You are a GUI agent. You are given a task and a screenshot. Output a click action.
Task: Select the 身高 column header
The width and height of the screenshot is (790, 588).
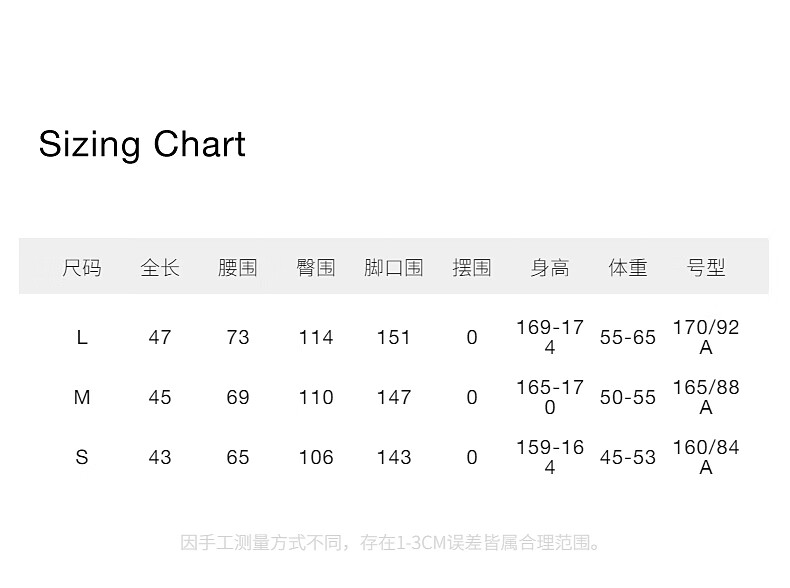[x=550, y=267]
